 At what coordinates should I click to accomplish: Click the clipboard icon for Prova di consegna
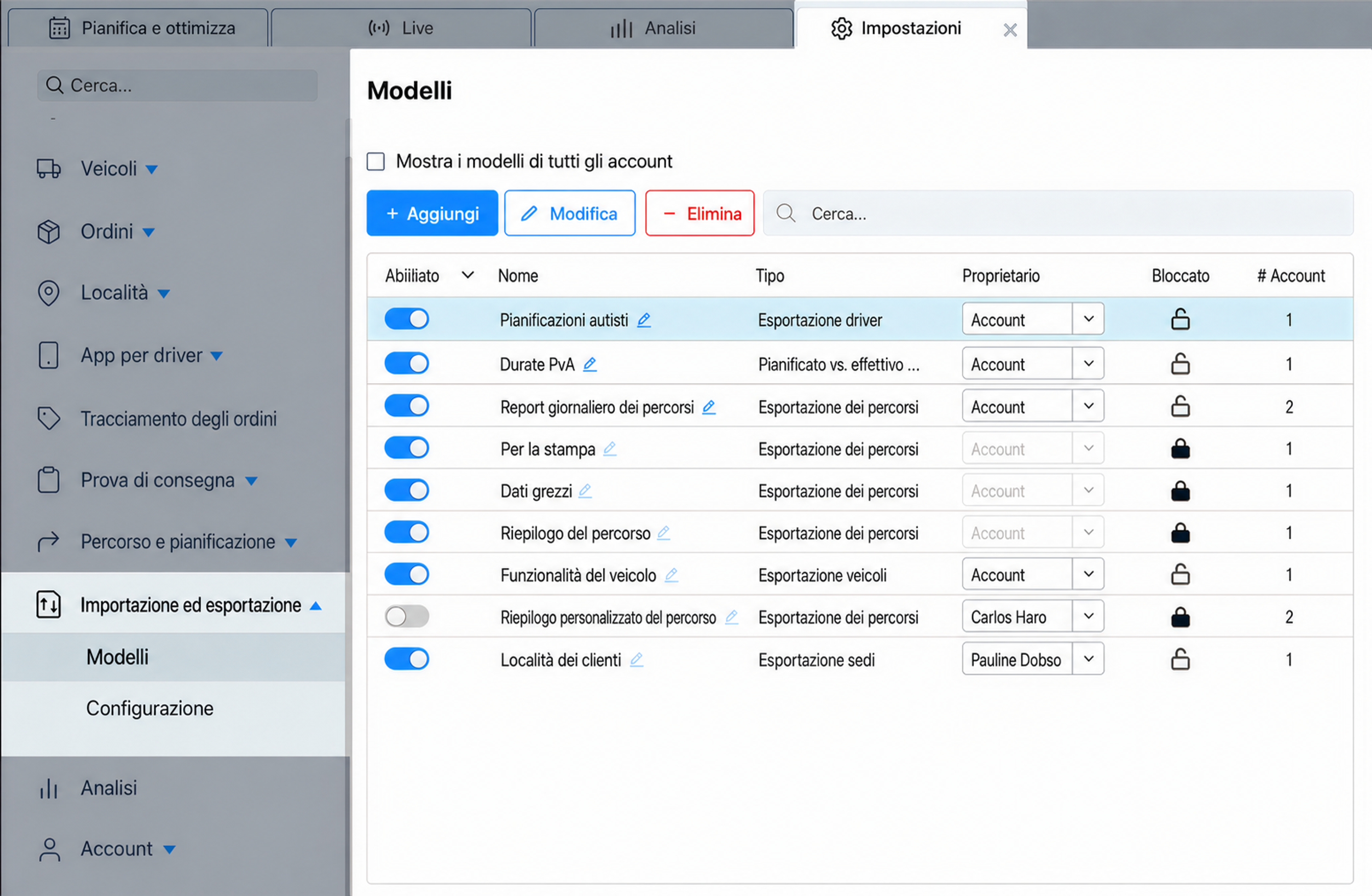(x=49, y=480)
